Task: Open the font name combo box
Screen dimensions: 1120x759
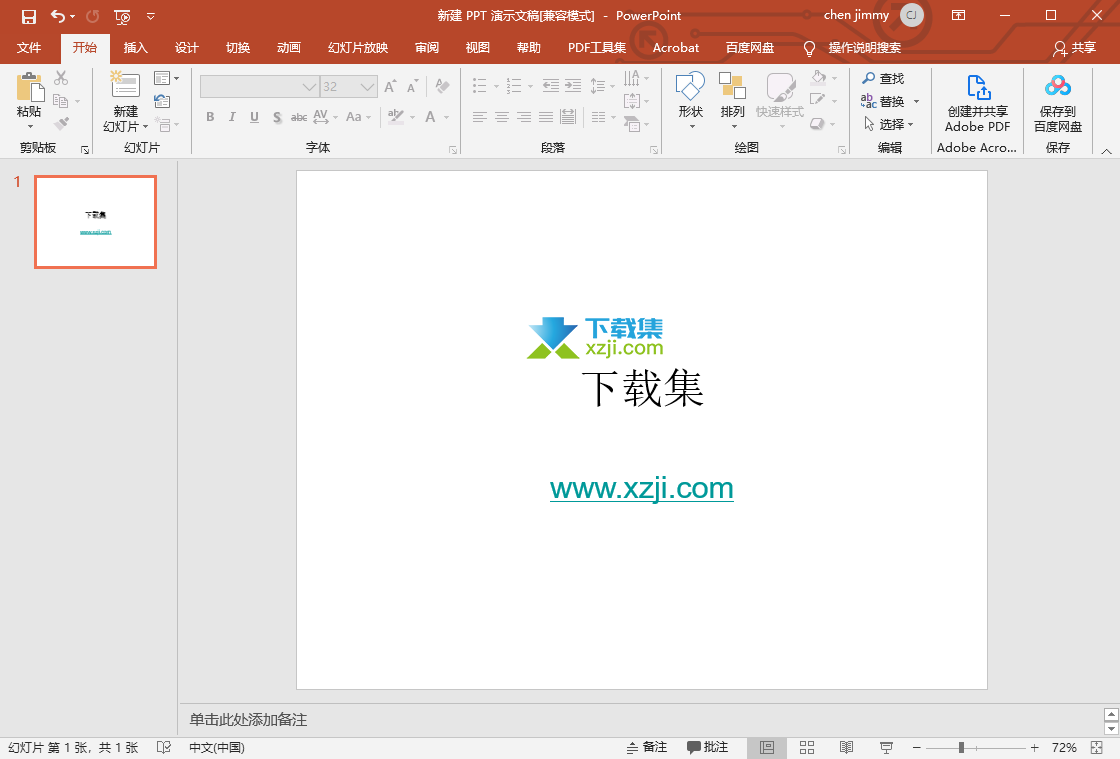Action: [x=259, y=86]
